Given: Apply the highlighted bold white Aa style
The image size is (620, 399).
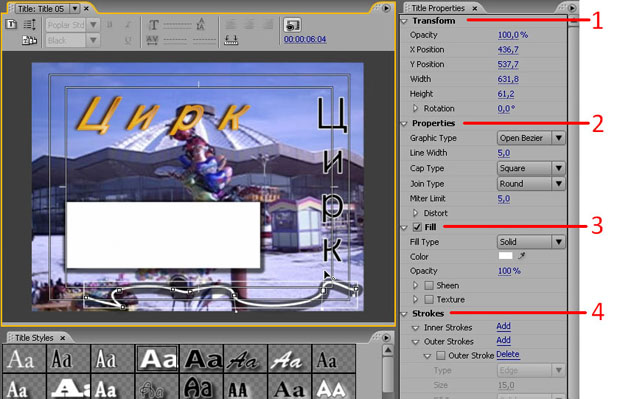Looking at the screenshot, I should [x=157, y=359].
